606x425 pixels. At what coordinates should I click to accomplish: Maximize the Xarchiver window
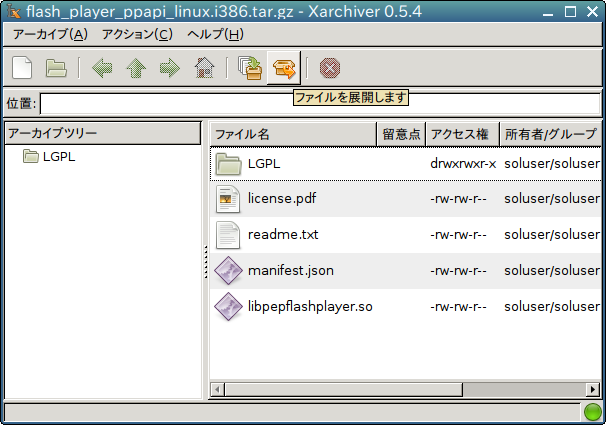[x=570, y=12]
